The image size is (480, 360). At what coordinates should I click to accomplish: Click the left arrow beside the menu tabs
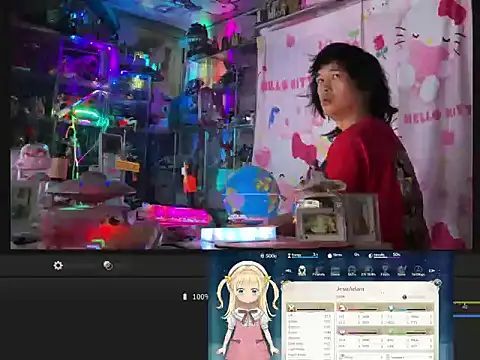(289, 271)
